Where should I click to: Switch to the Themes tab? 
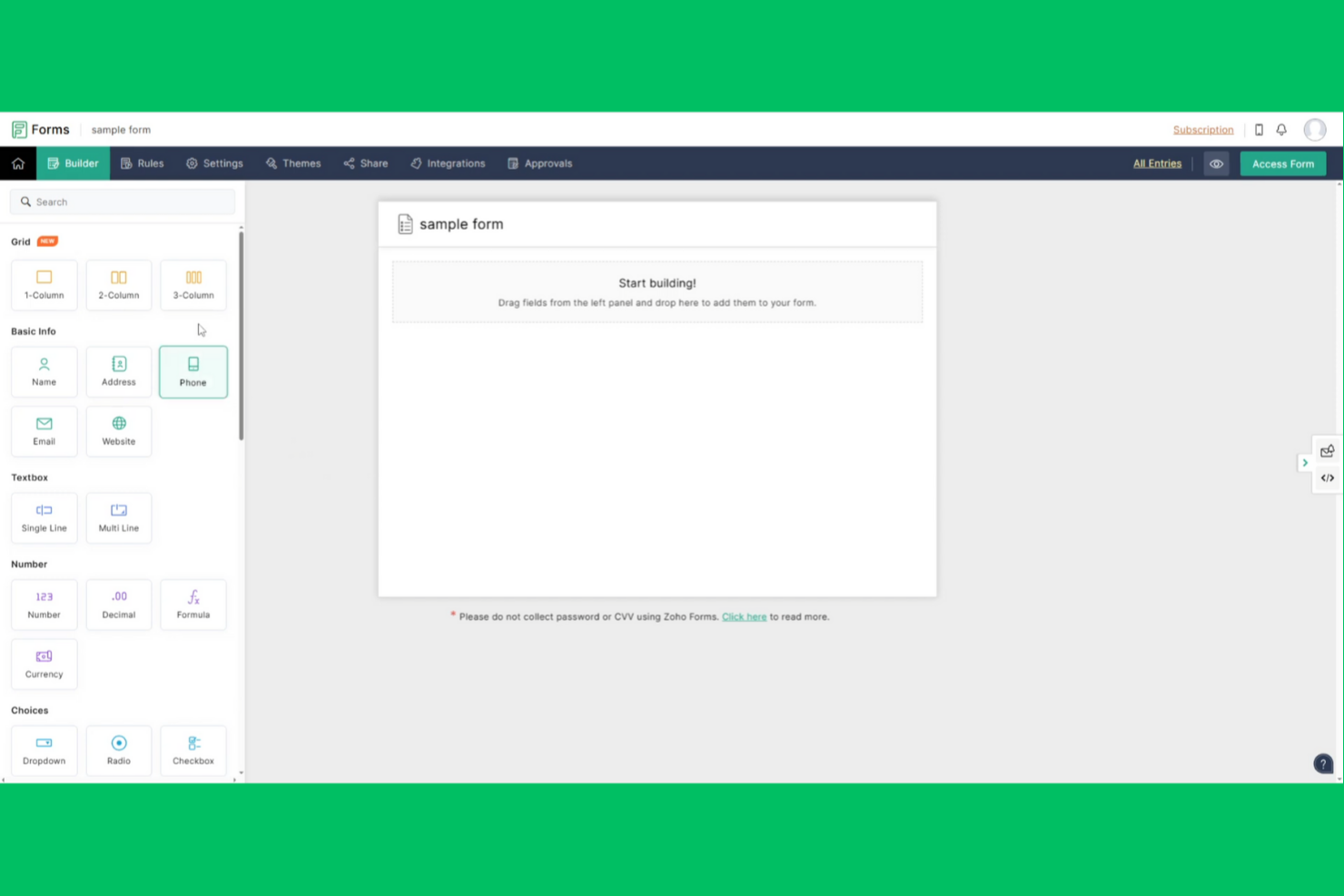[293, 163]
